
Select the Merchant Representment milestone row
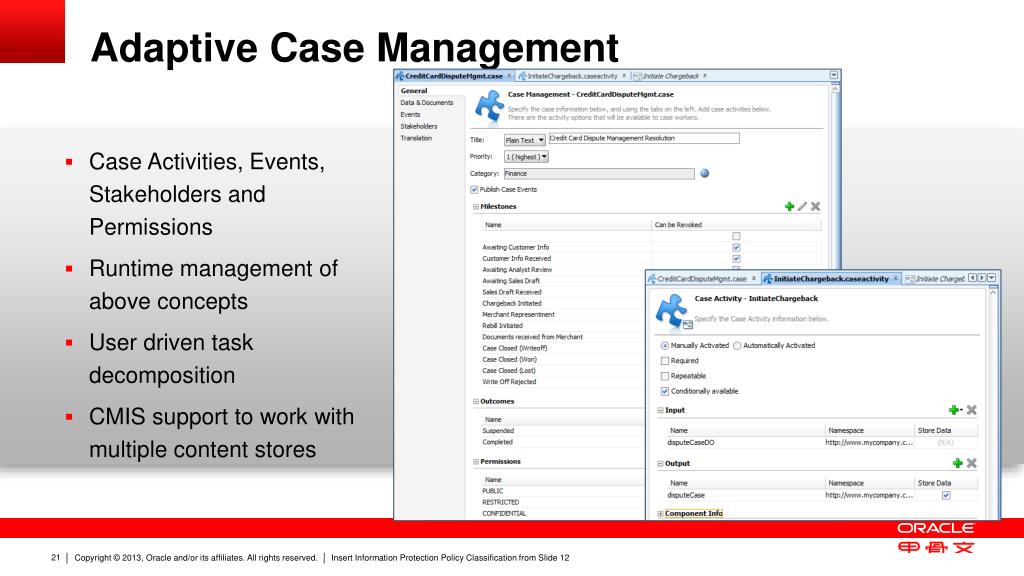519,314
